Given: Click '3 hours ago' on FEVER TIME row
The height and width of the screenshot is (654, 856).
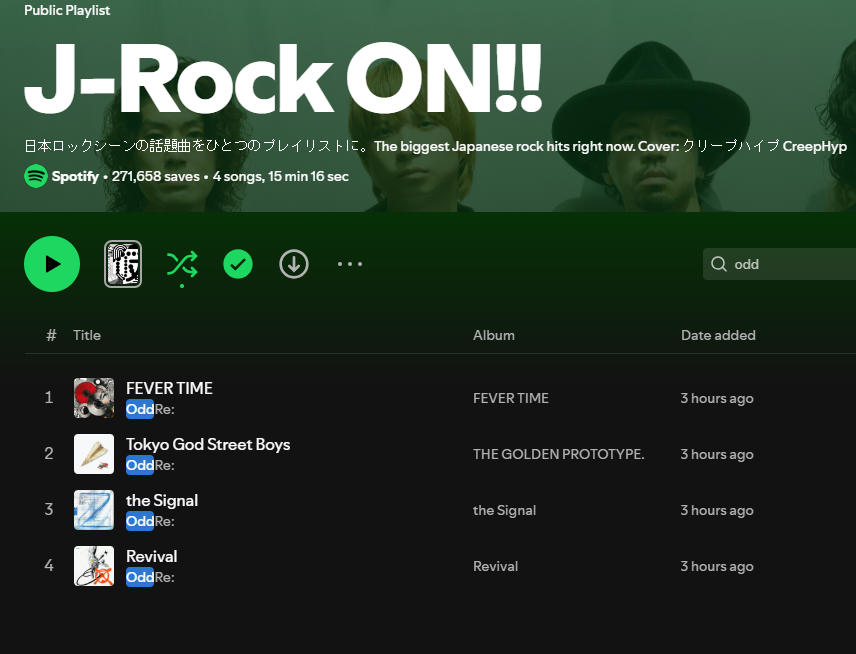Looking at the screenshot, I should pyautogui.click(x=717, y=399).
